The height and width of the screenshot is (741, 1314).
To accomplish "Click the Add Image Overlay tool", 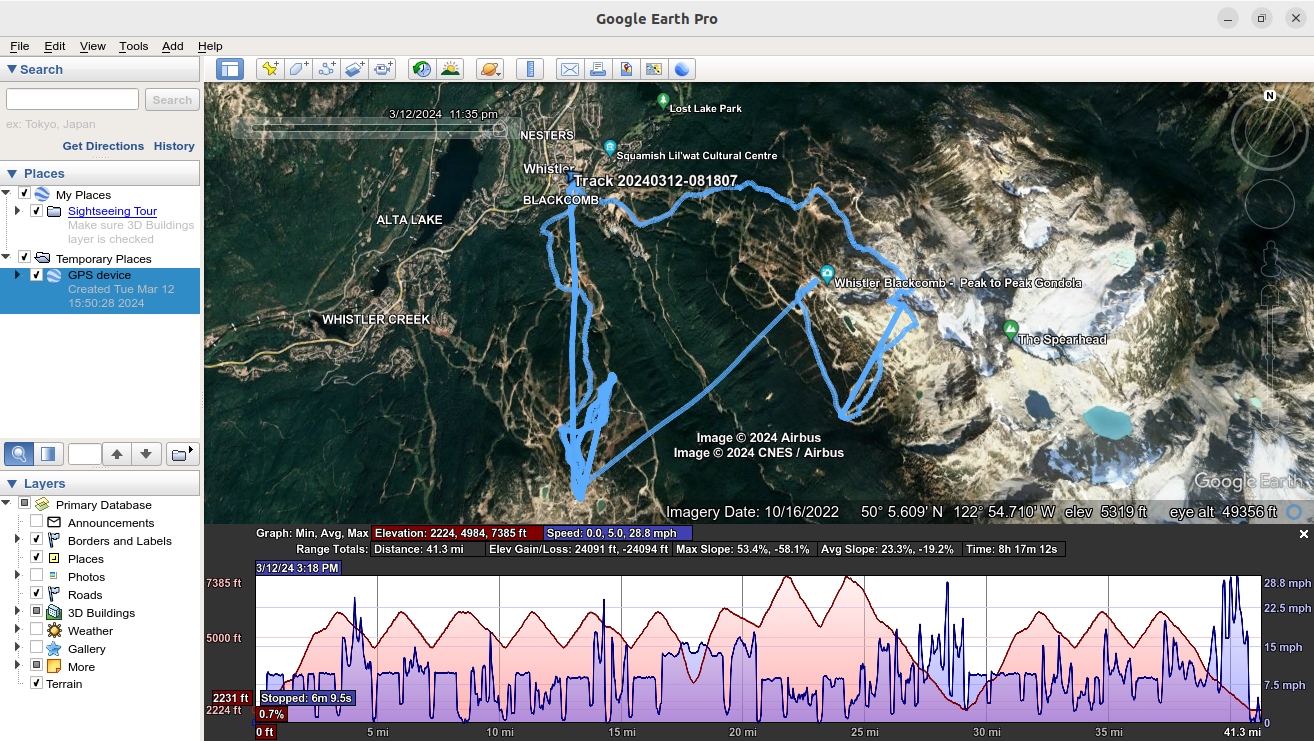I will (355, 69).
